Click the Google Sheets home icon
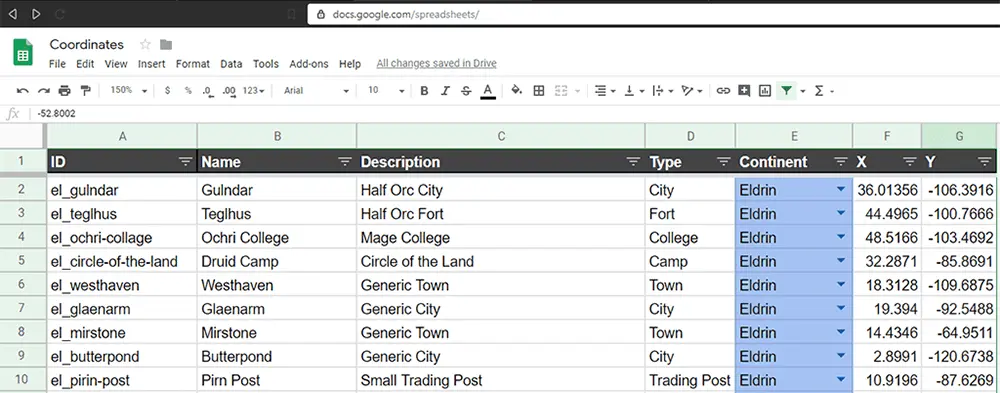 click(23, 52)
